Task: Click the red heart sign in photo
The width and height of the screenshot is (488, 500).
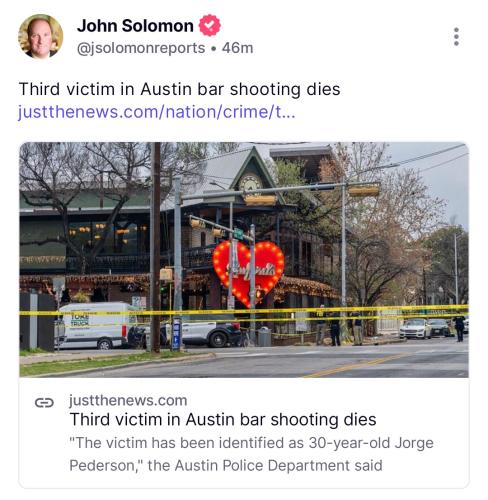Action: 248,271
